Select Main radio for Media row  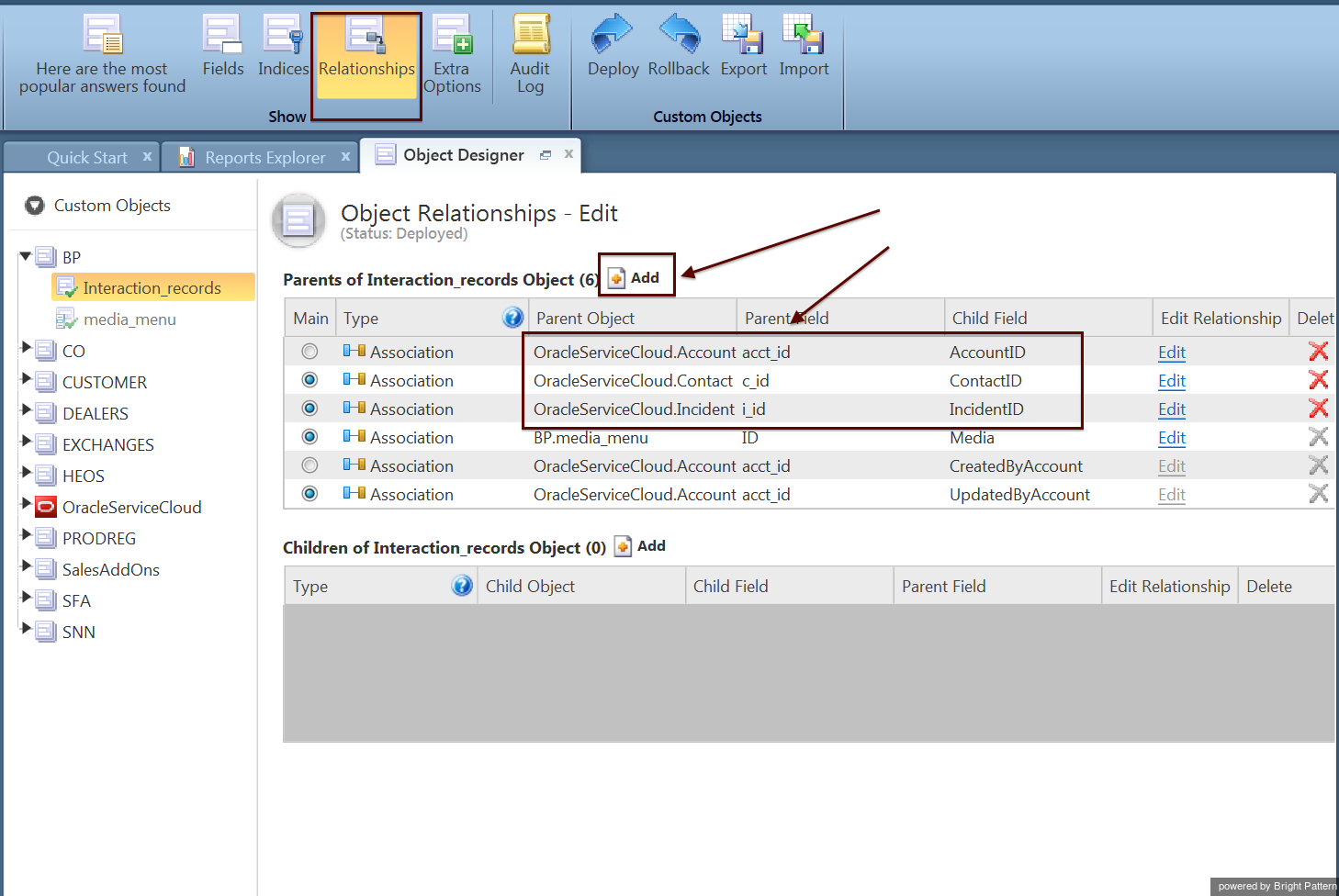309,437
